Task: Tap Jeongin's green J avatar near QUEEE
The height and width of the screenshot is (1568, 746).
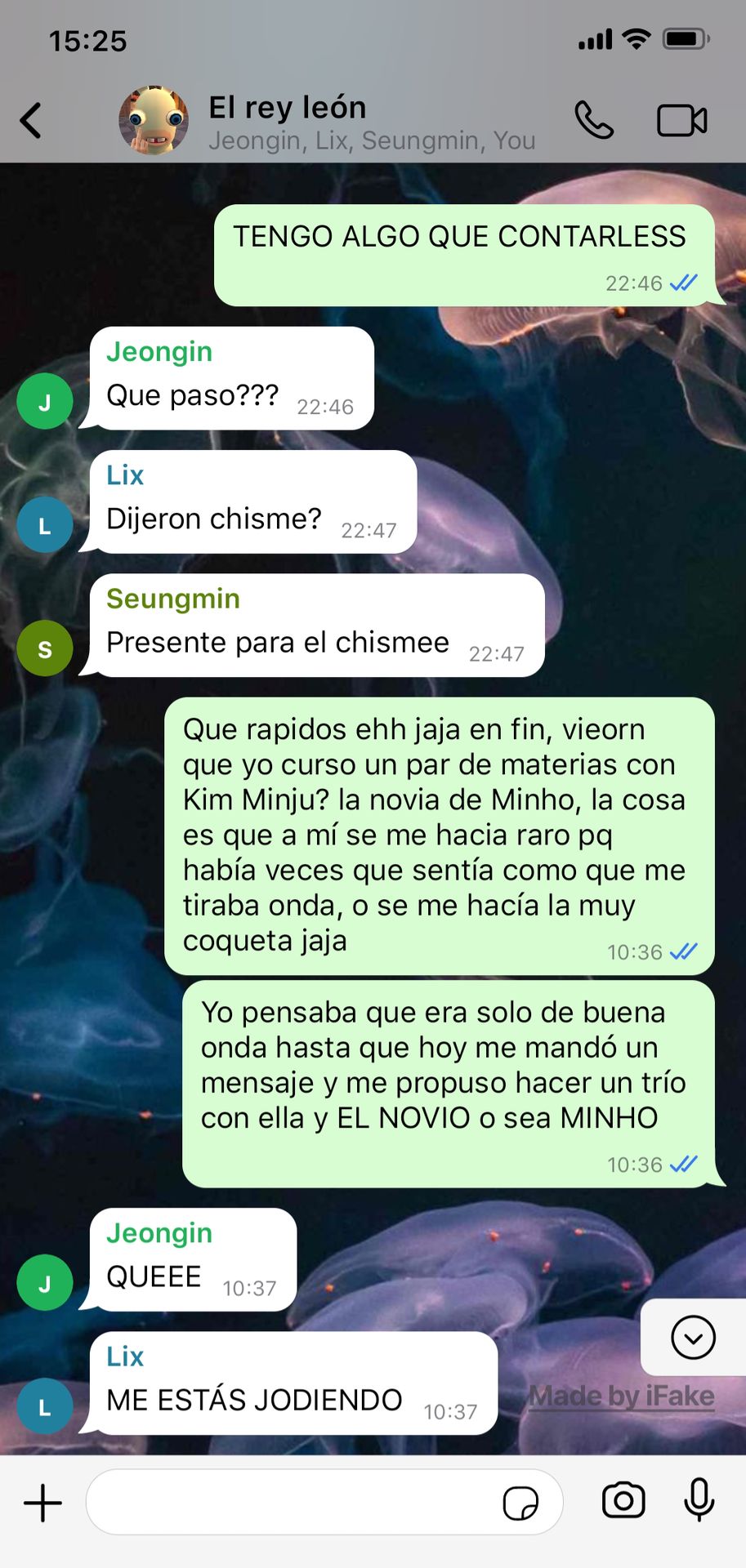Action: click(45, 1283)
